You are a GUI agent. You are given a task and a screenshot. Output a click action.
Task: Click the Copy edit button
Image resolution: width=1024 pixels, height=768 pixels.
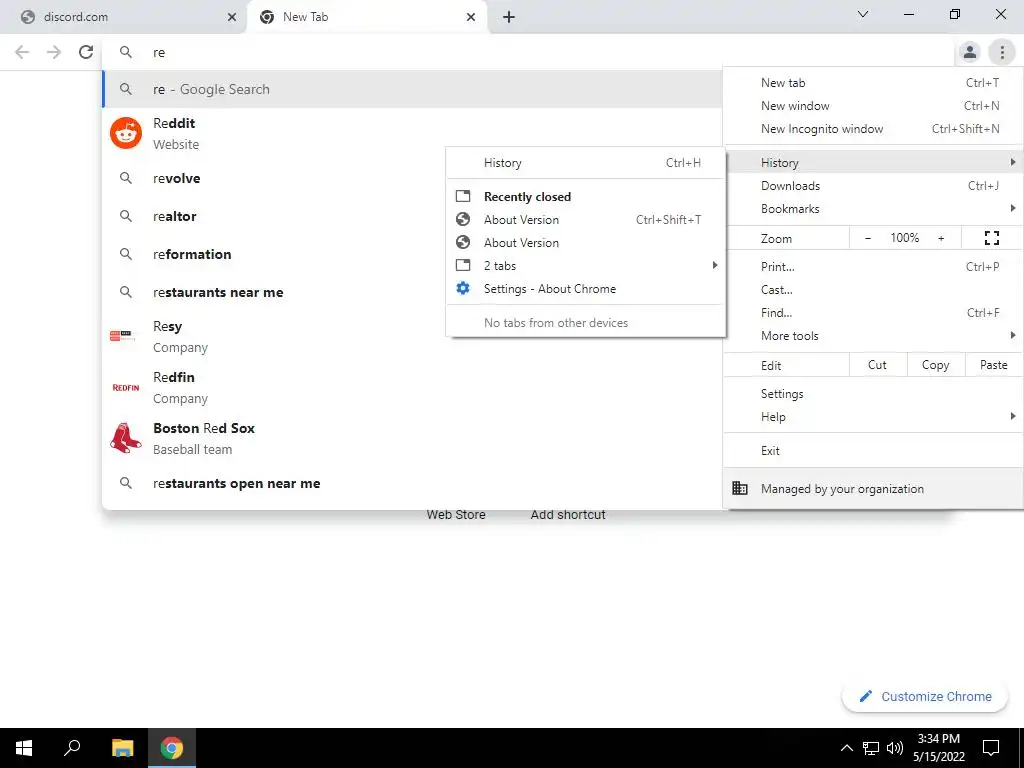936,365
